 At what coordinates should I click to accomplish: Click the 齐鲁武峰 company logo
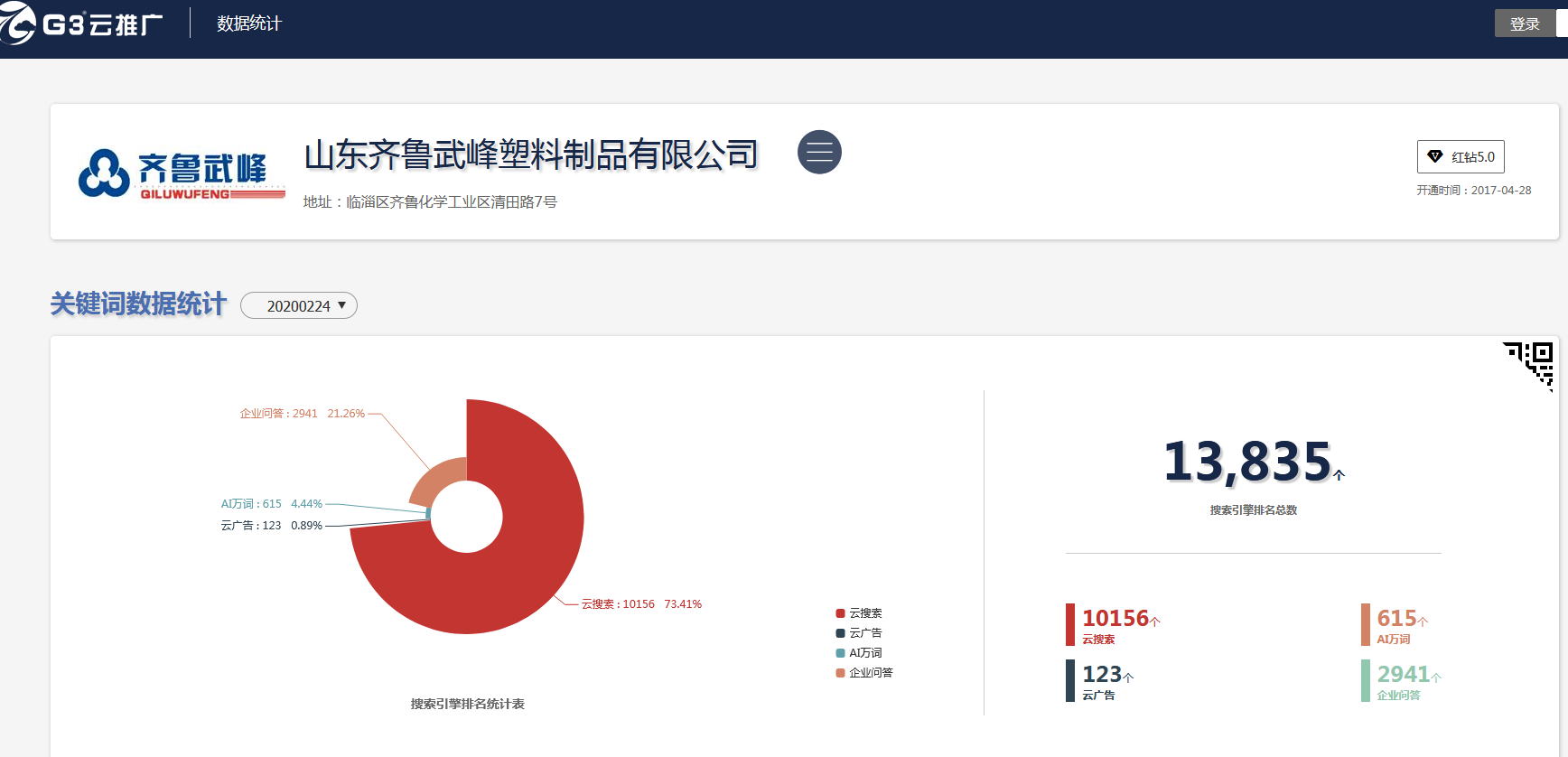(x=182, y=173)
